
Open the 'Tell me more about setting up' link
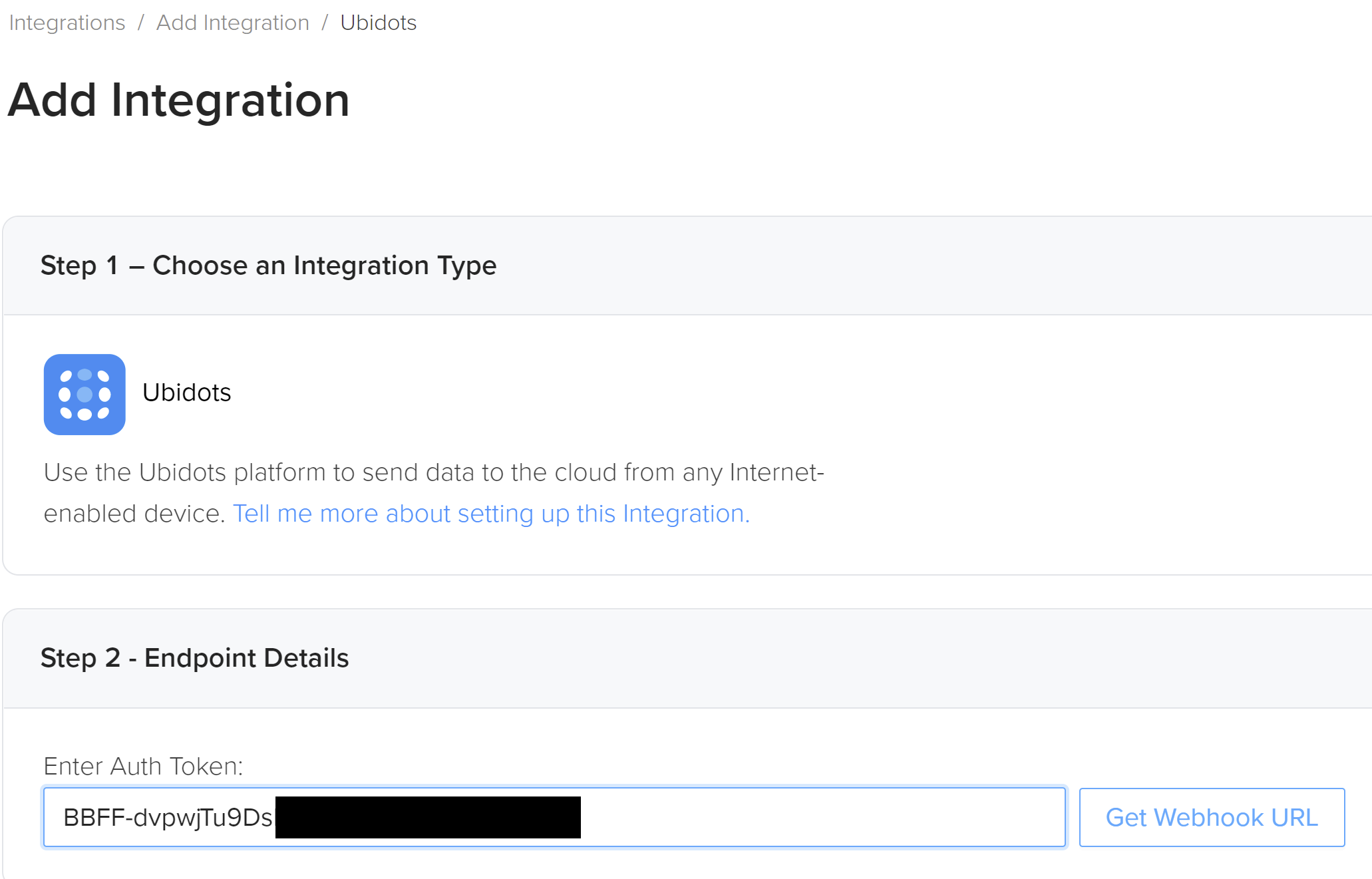pyautogui.click(x=491, y=514)
